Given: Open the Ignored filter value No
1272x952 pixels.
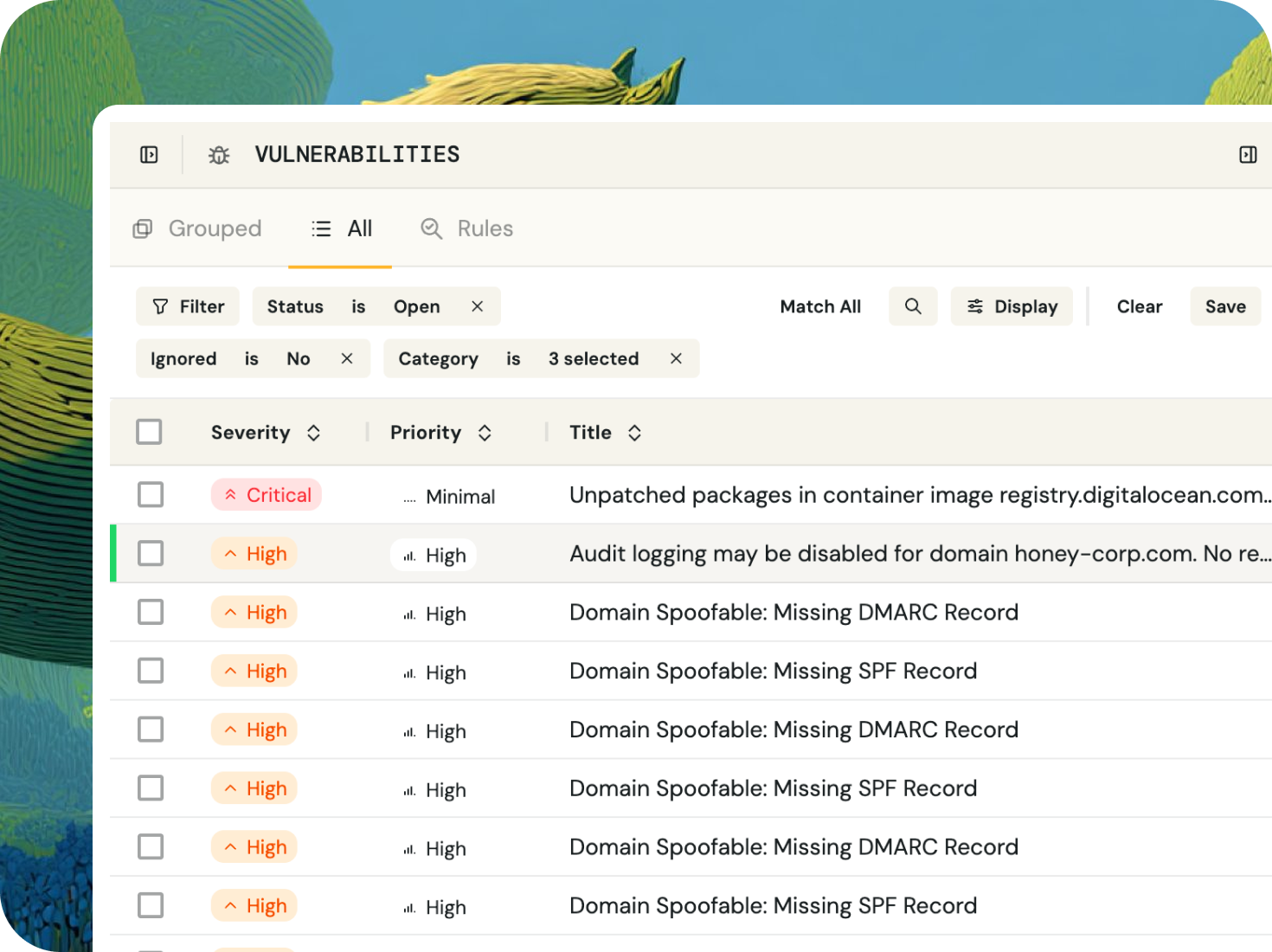Looking at the screenshot, I should [299, 358].
